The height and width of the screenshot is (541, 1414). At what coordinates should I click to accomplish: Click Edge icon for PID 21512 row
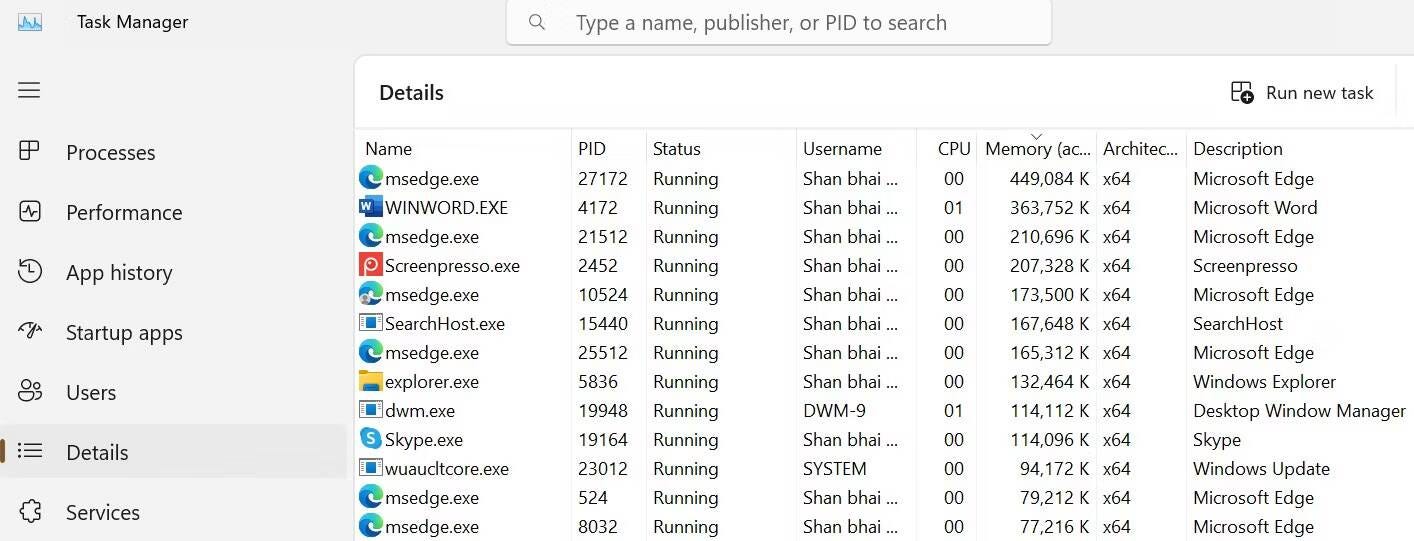[x=371, y=236]
